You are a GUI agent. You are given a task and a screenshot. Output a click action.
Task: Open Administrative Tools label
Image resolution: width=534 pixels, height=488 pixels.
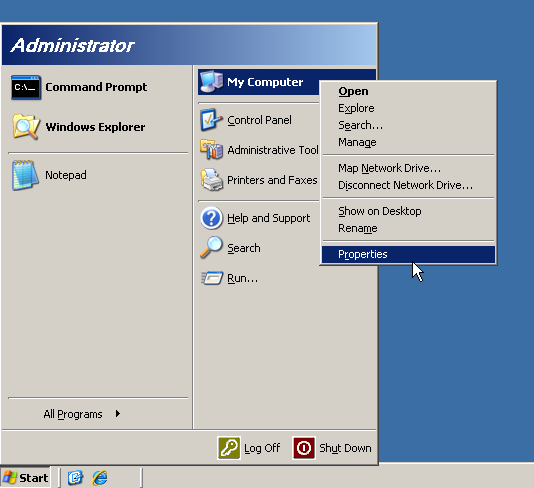(x=273, y=150)
